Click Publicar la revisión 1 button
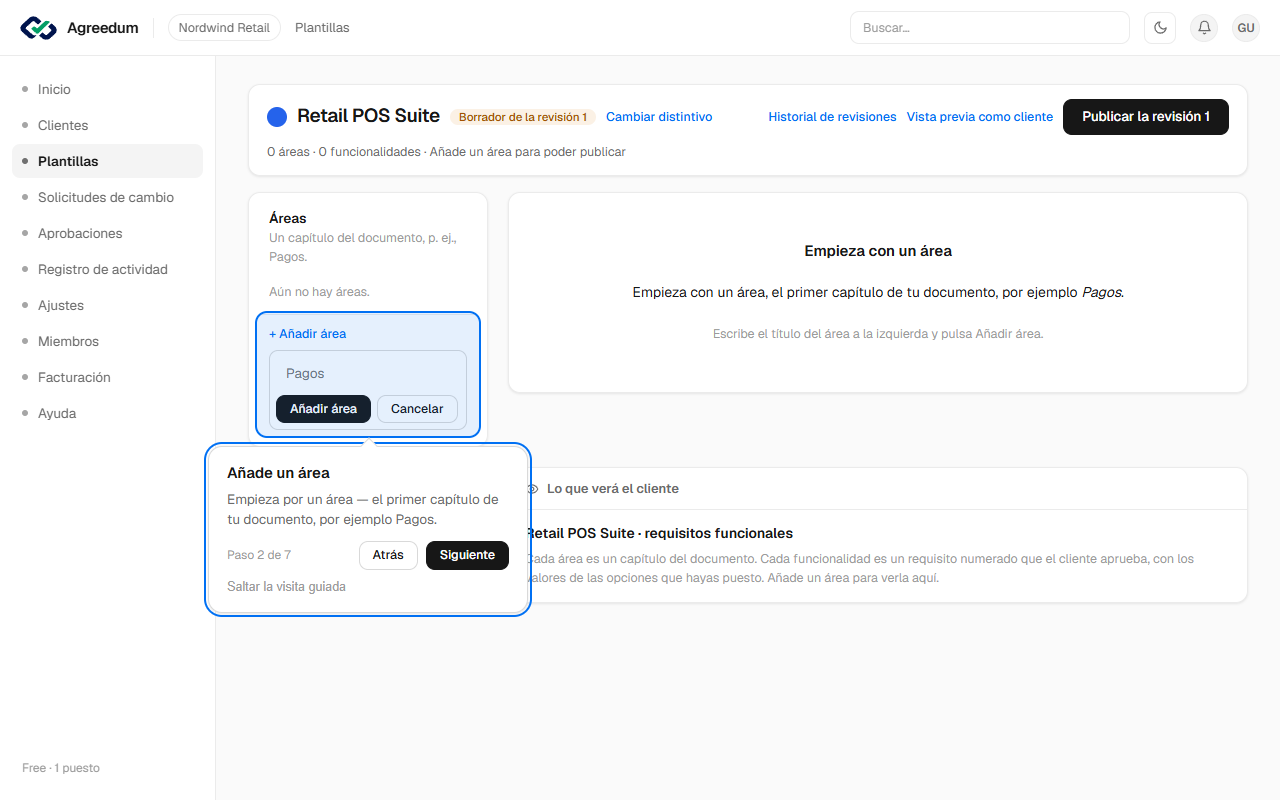The height and width of the screenshot is (800, 1280). pos(1146,117)
